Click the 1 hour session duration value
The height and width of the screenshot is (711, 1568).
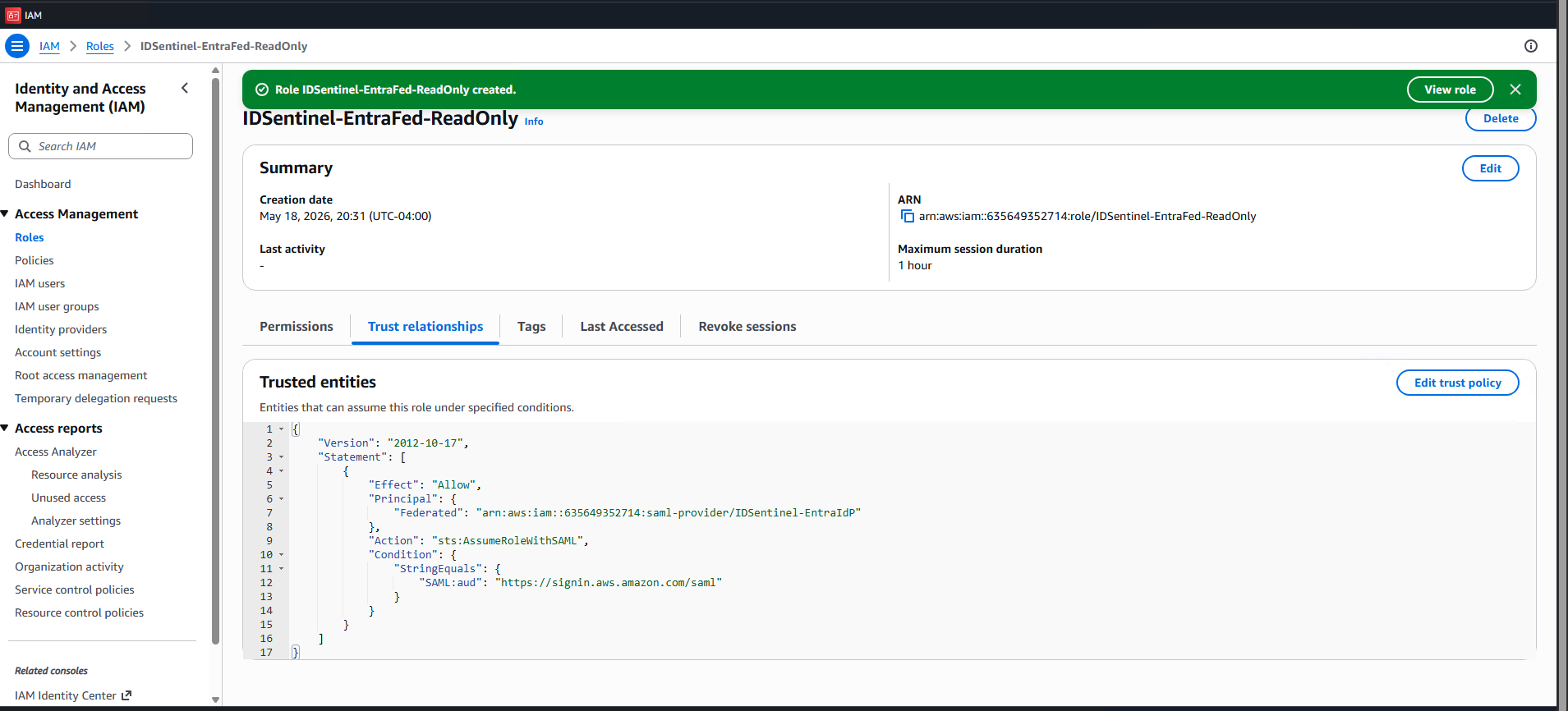915,265
